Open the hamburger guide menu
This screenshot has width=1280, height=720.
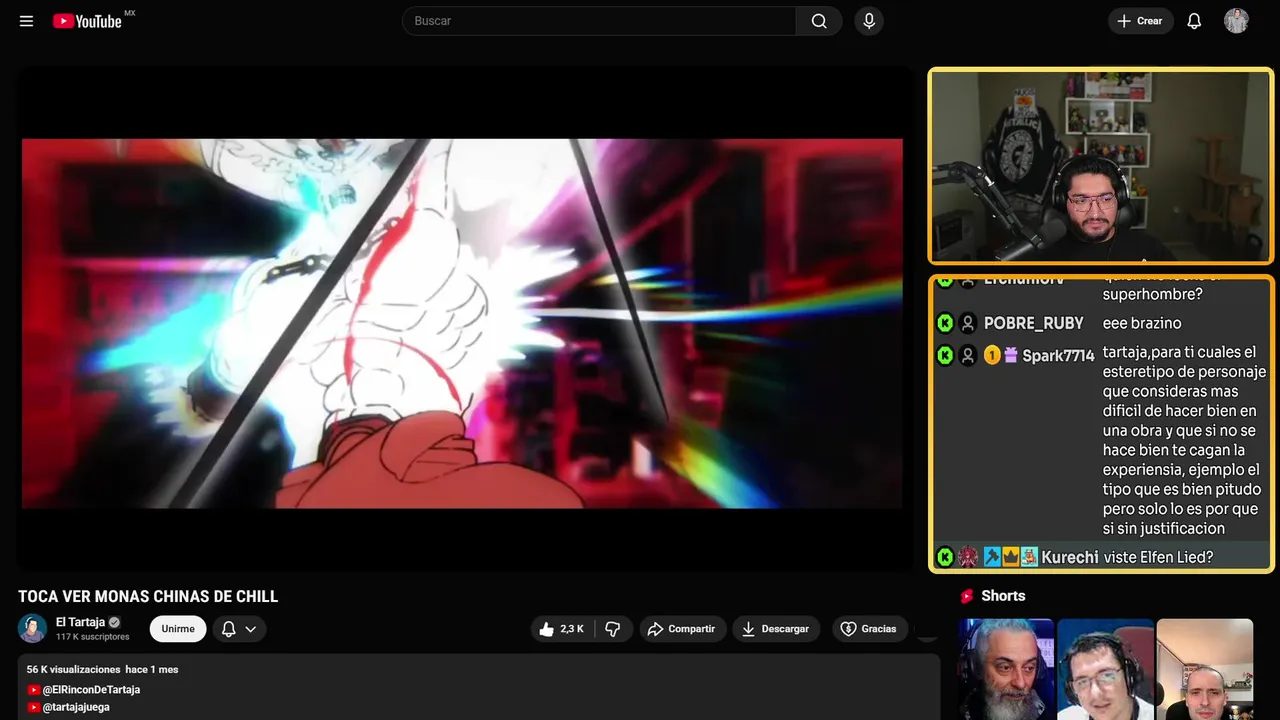[26, 21]
